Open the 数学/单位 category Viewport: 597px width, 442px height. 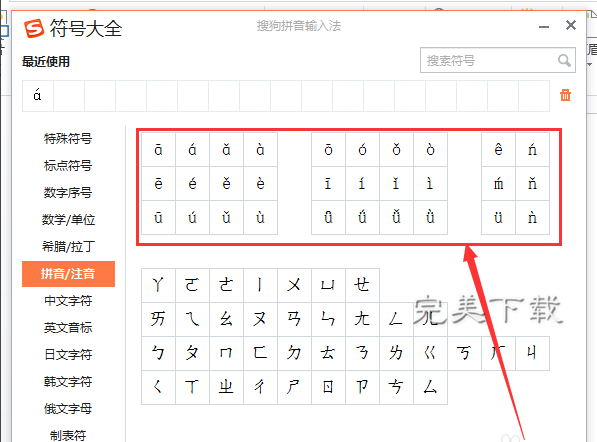(68, 220)
